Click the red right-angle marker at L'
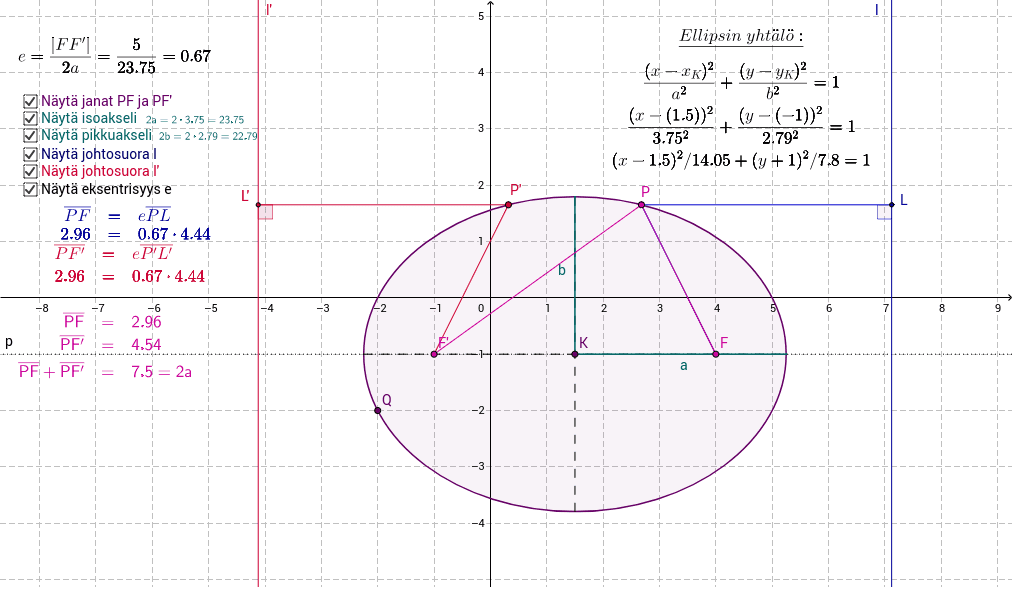The height and width of the screenshot is (589, 1014). coord(266,212)
